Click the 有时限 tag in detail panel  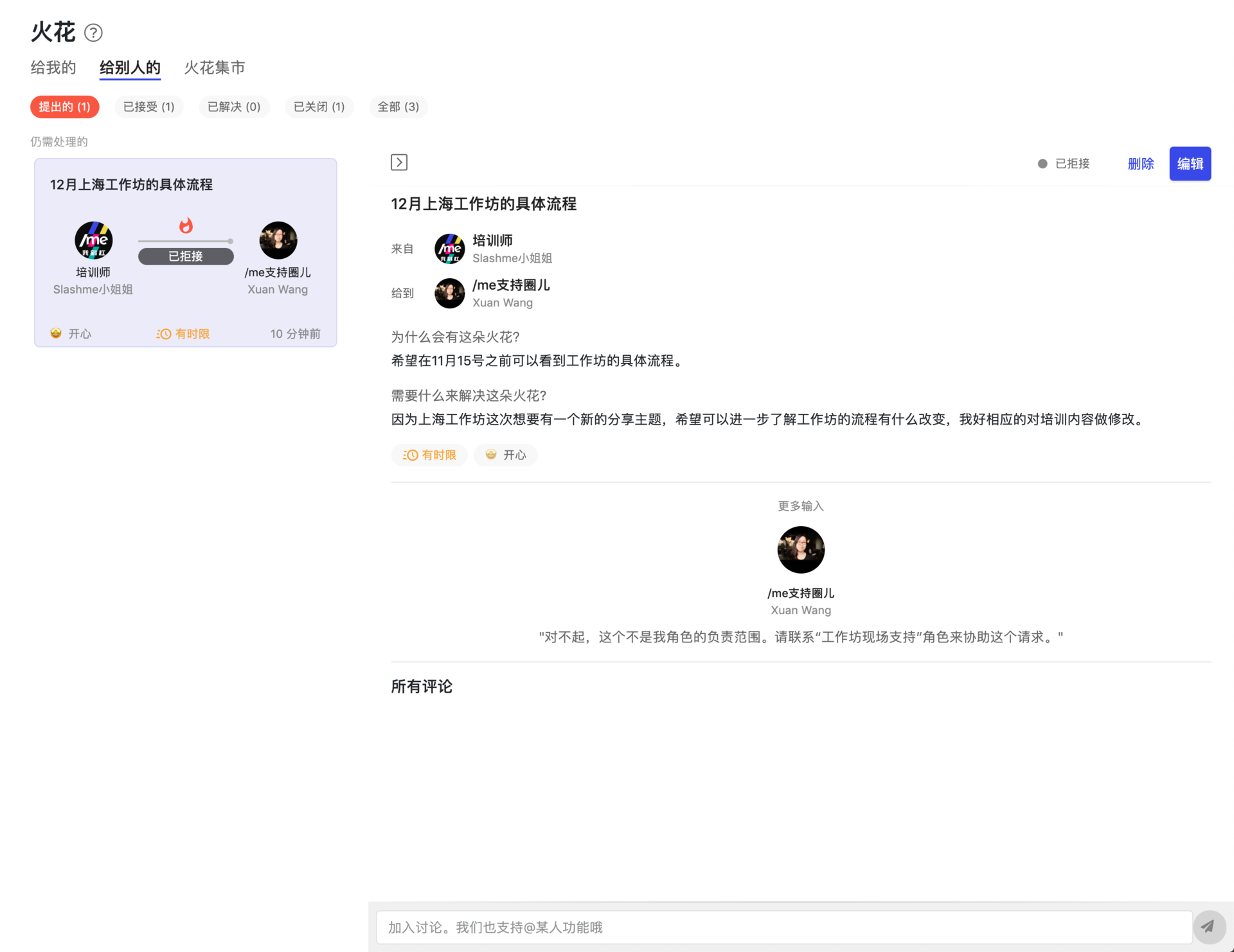click(429, 455)
